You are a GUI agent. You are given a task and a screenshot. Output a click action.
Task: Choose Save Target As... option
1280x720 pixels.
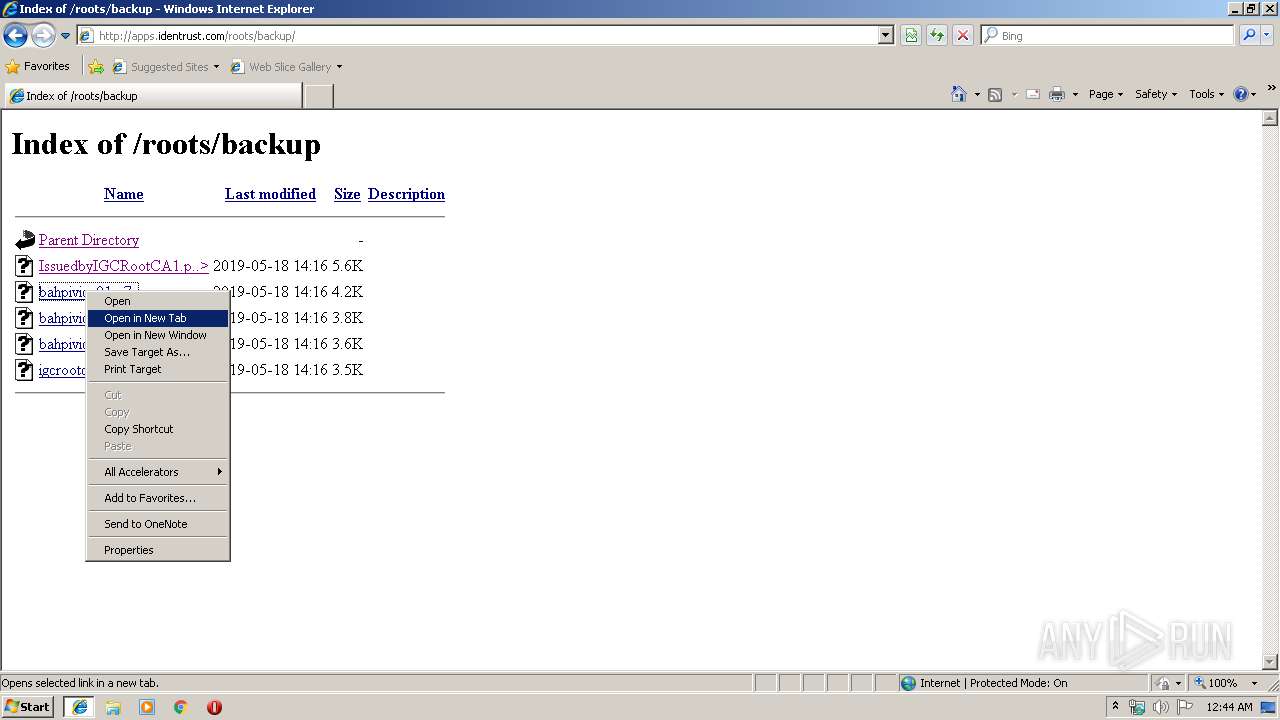tap(158, 352)
